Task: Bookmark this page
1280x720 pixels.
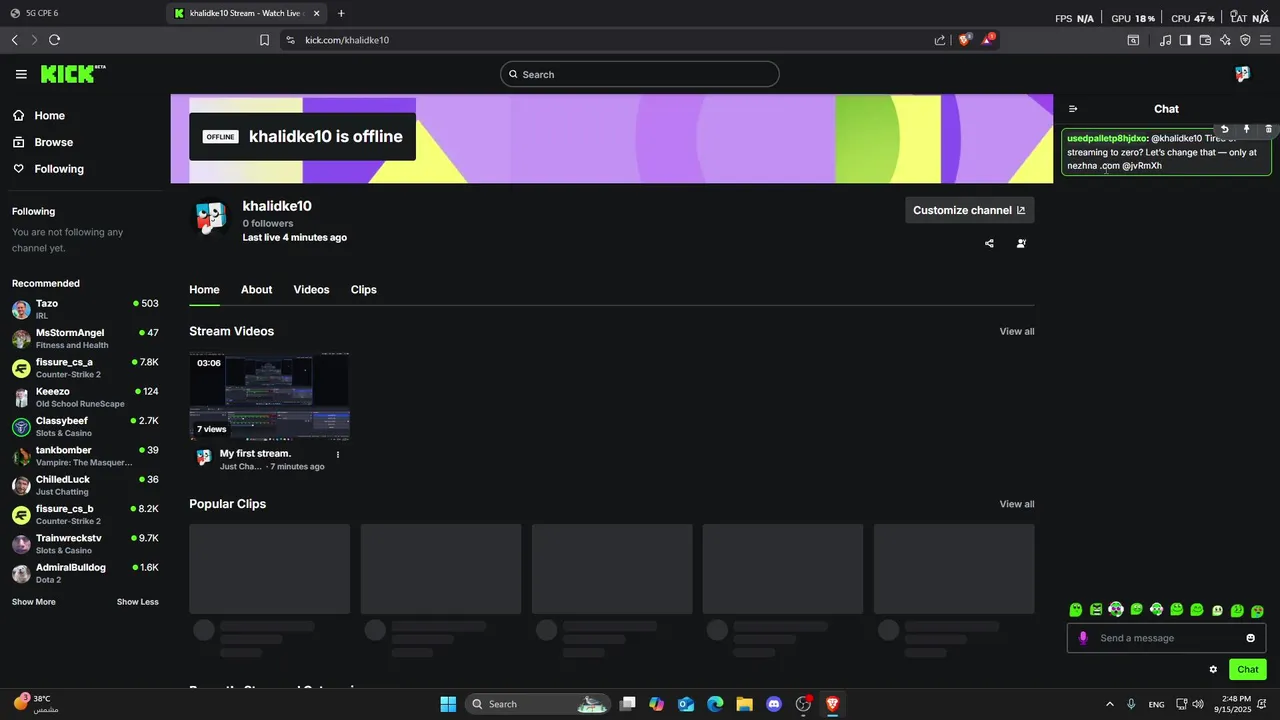Action: click(x=264, y=40)
